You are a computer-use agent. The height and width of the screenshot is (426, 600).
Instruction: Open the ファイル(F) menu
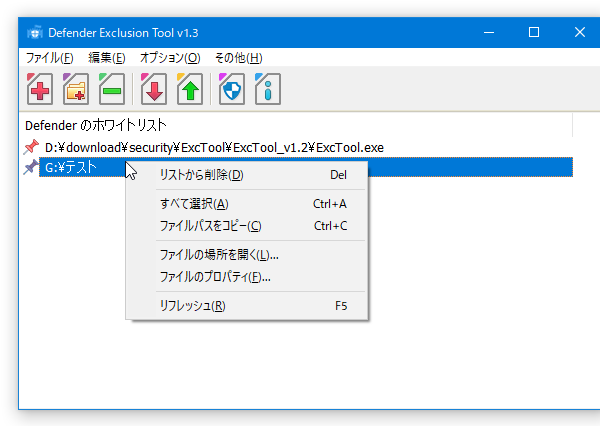pyautogui.click(x=49, y=58)
